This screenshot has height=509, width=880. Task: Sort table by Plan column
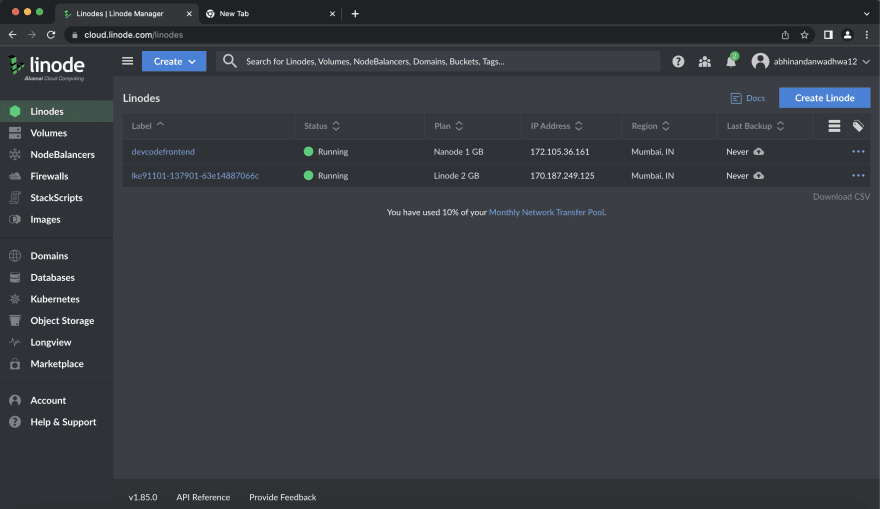[x=448, y=126]
